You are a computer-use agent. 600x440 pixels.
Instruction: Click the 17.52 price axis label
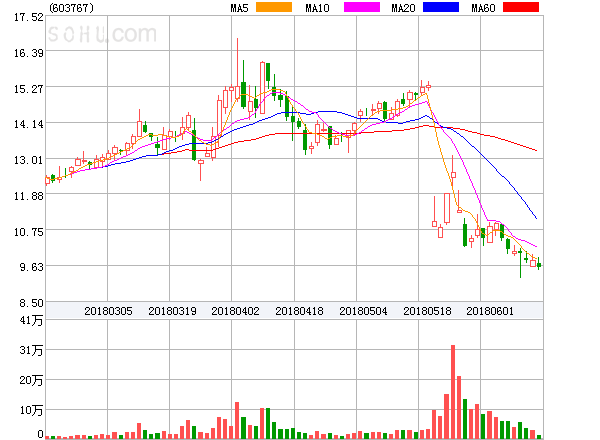(29, 17)
